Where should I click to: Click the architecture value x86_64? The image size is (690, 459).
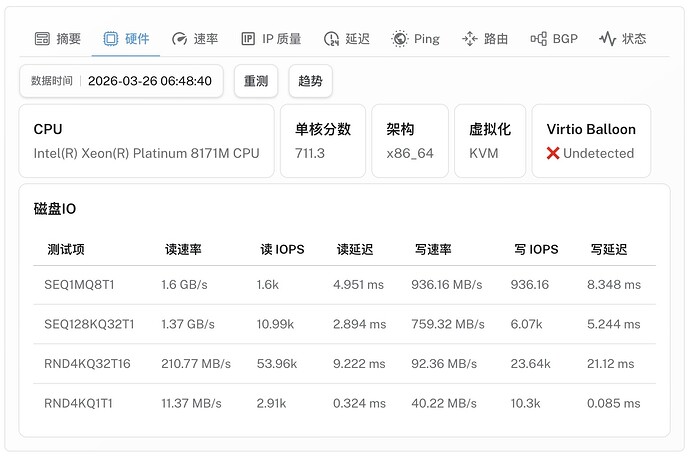coord(410,153)
